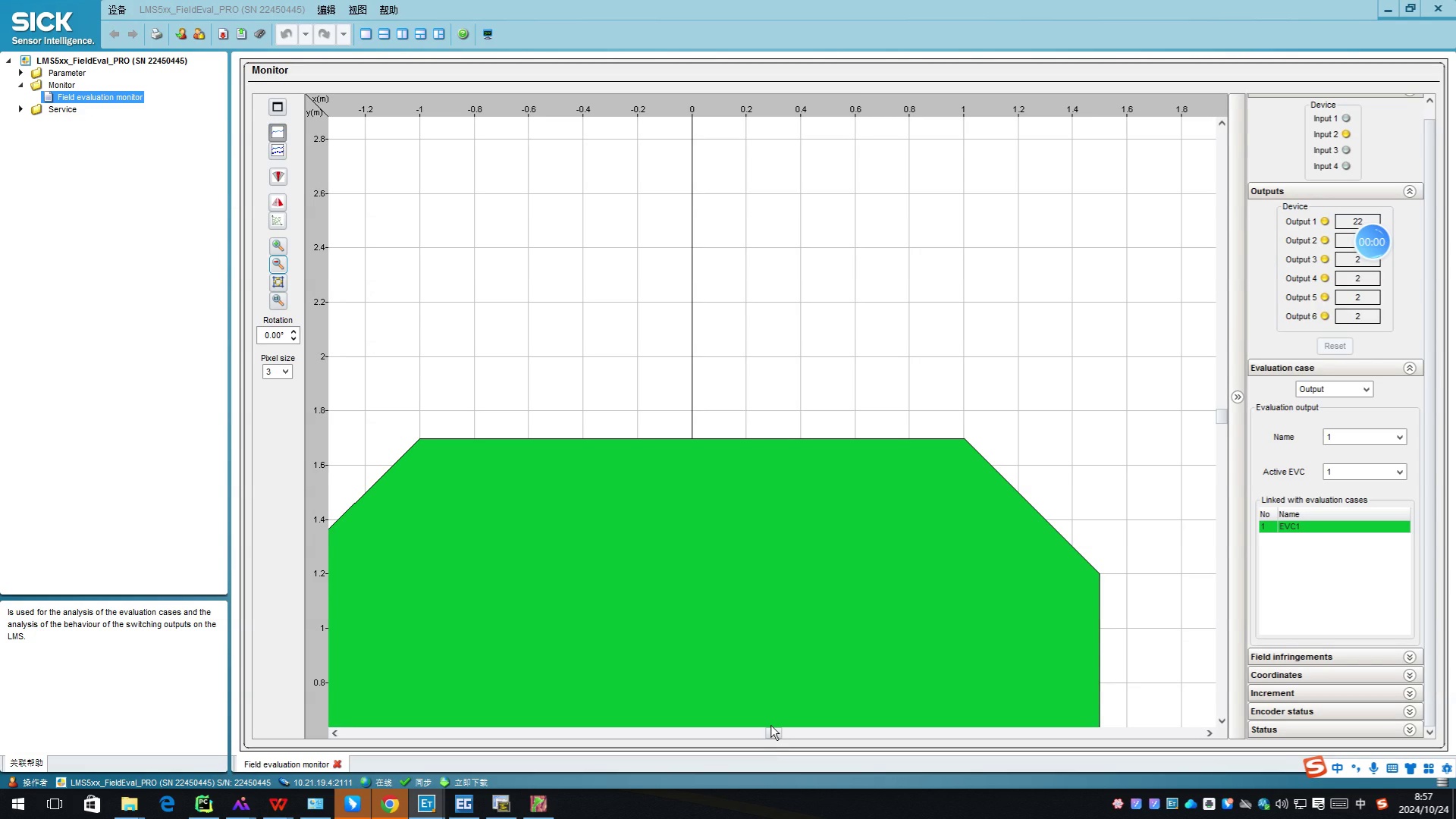This screenshot has height=819, width=1456.
Task: Click the green help question mark icon
Action: (x=463, y=34)
